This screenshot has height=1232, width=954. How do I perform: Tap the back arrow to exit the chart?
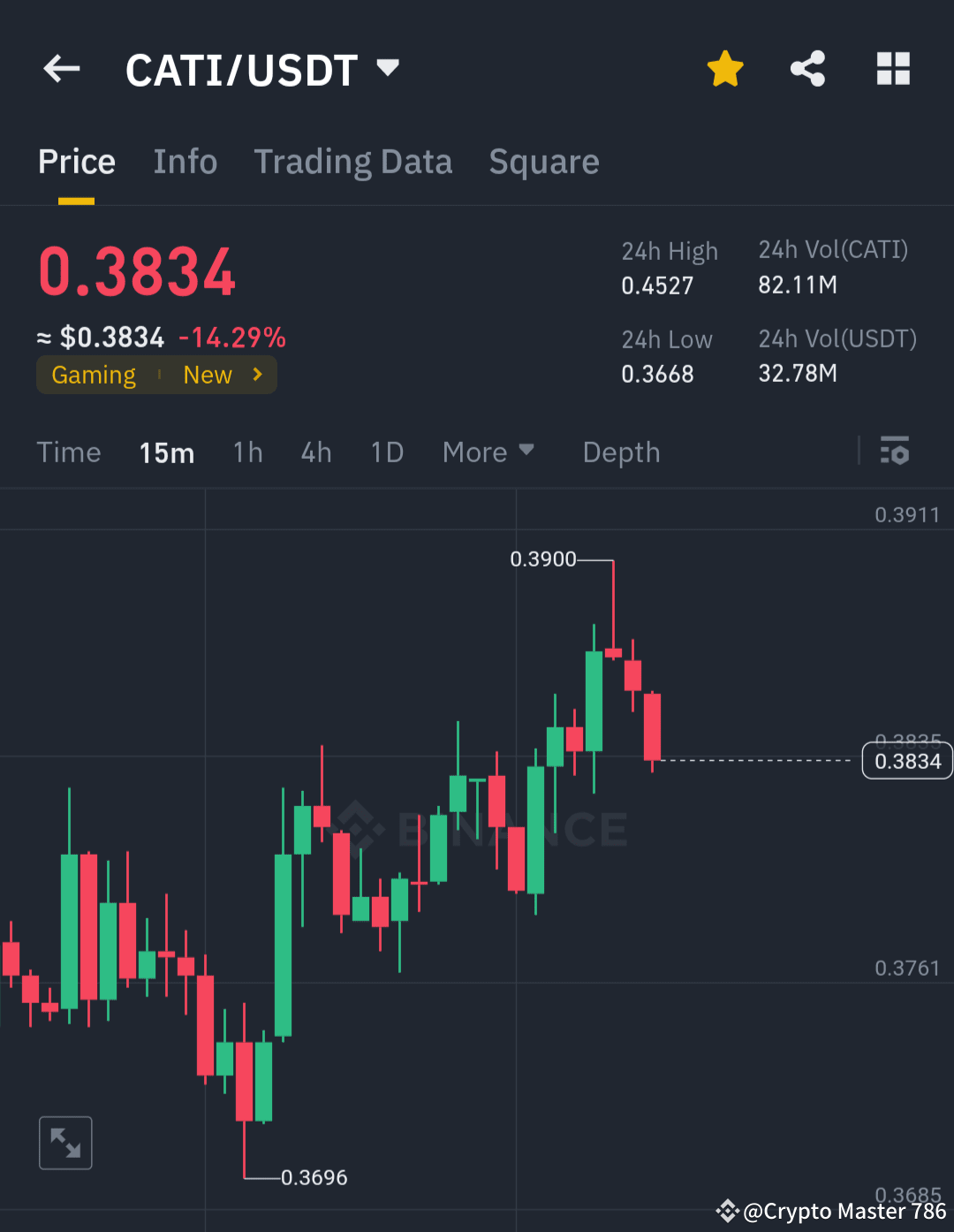coord(60,68)
